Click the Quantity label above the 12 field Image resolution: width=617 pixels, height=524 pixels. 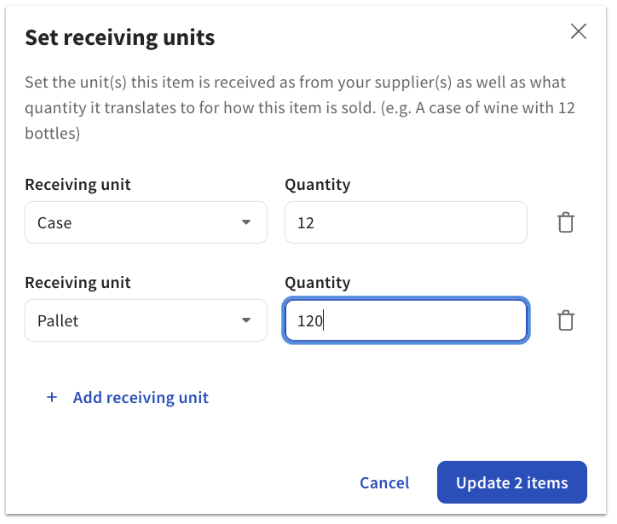(317, 185)
